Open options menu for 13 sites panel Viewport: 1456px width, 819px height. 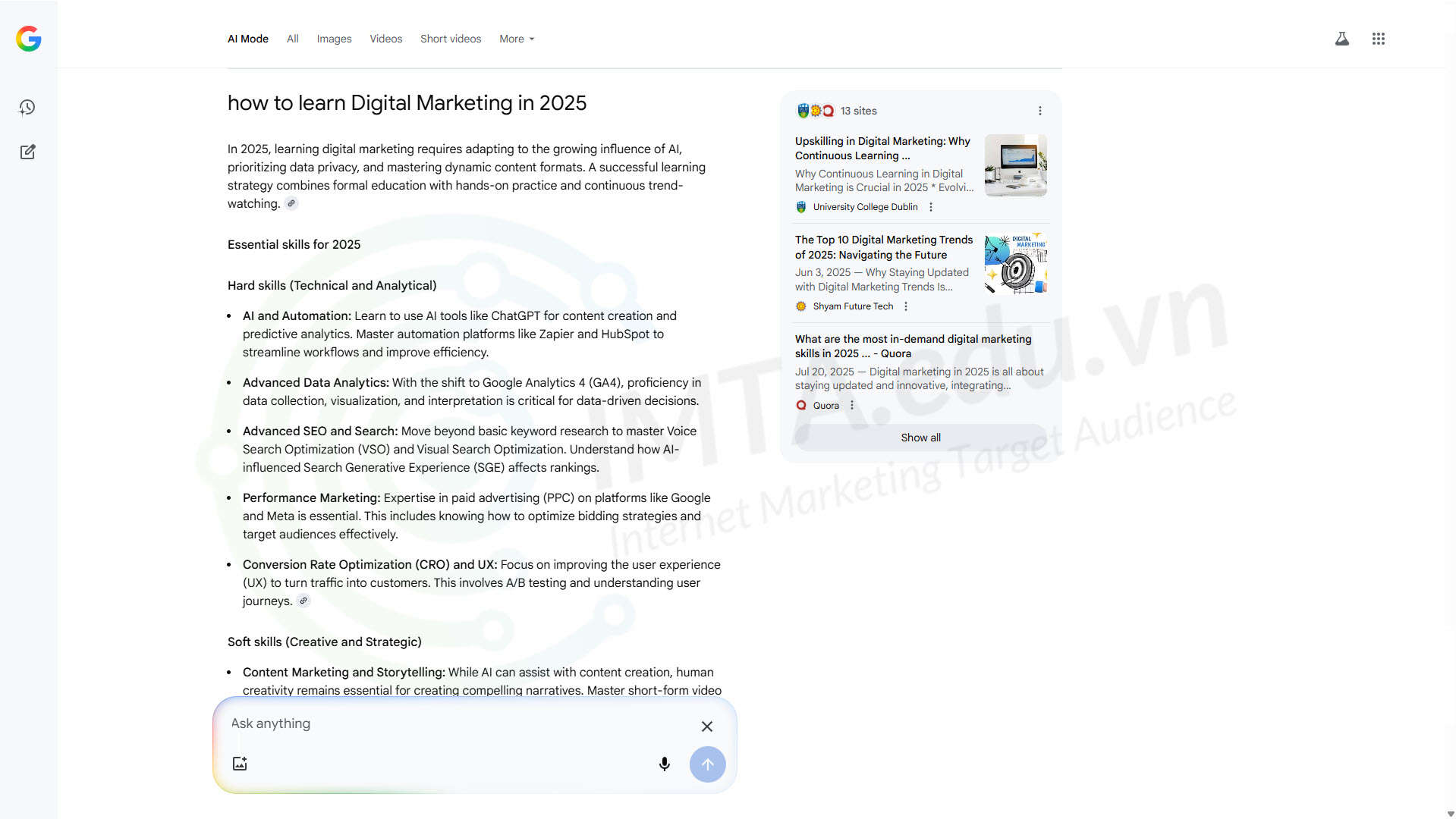click(x=1040, y=111)
